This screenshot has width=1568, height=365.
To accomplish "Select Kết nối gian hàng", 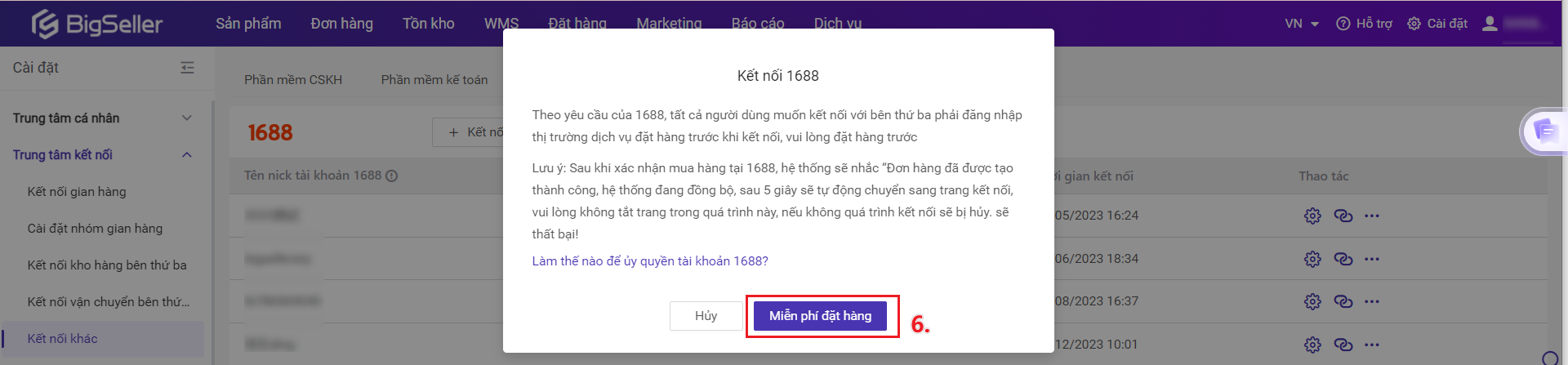I will click(x=77, y=191).
